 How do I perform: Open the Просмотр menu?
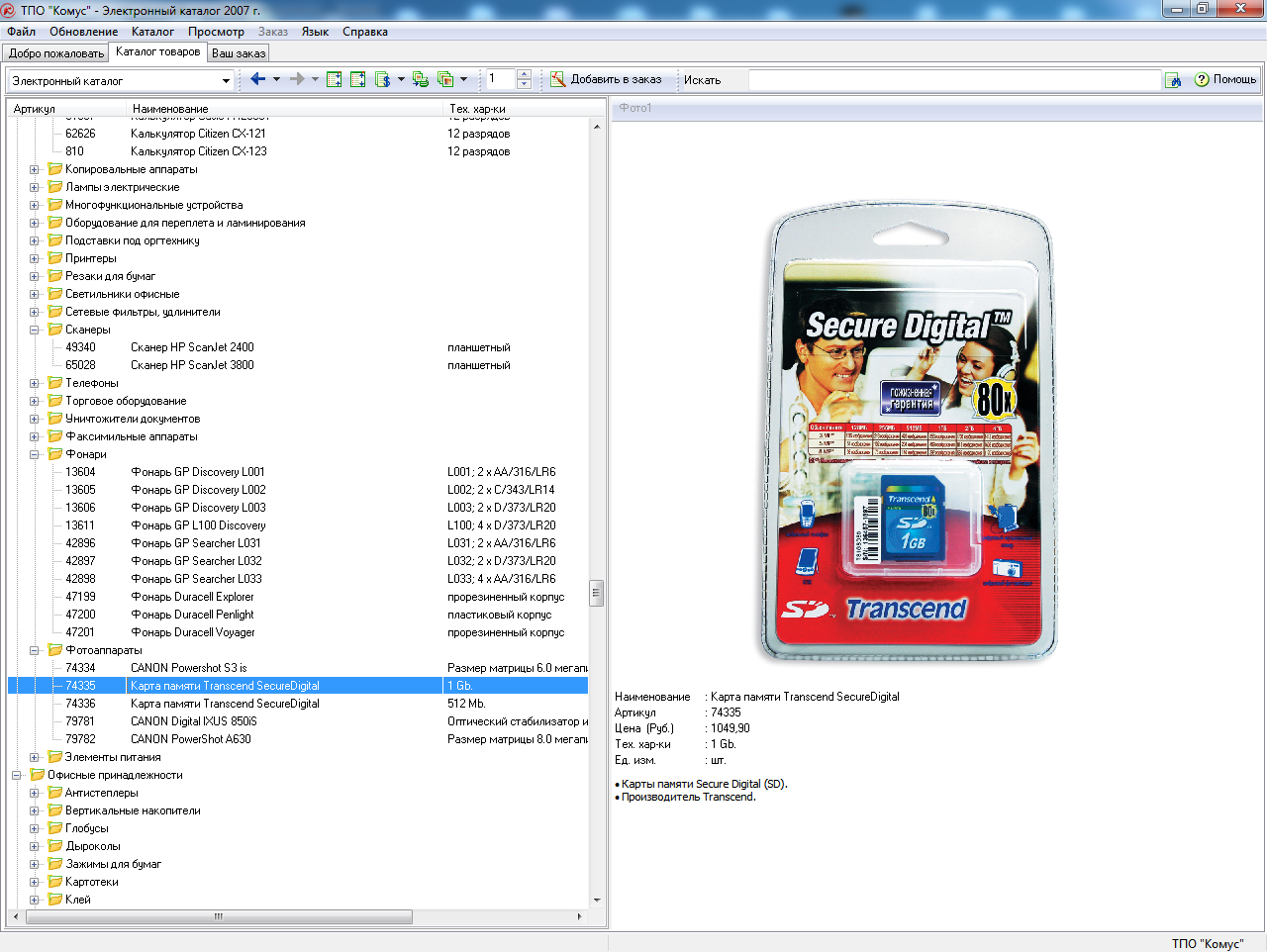pyautogui.click(x=216, y=32)
